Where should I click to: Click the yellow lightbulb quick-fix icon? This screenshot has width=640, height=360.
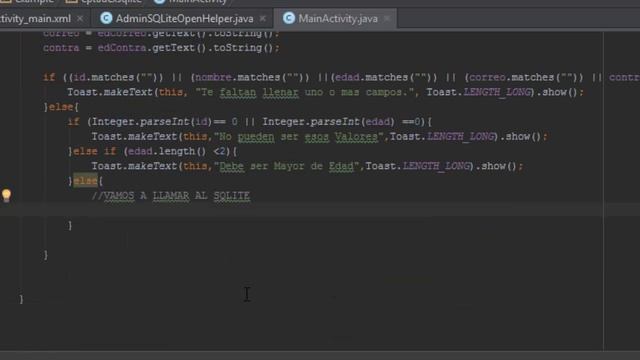pyautogui.click(x=7, y=196)
